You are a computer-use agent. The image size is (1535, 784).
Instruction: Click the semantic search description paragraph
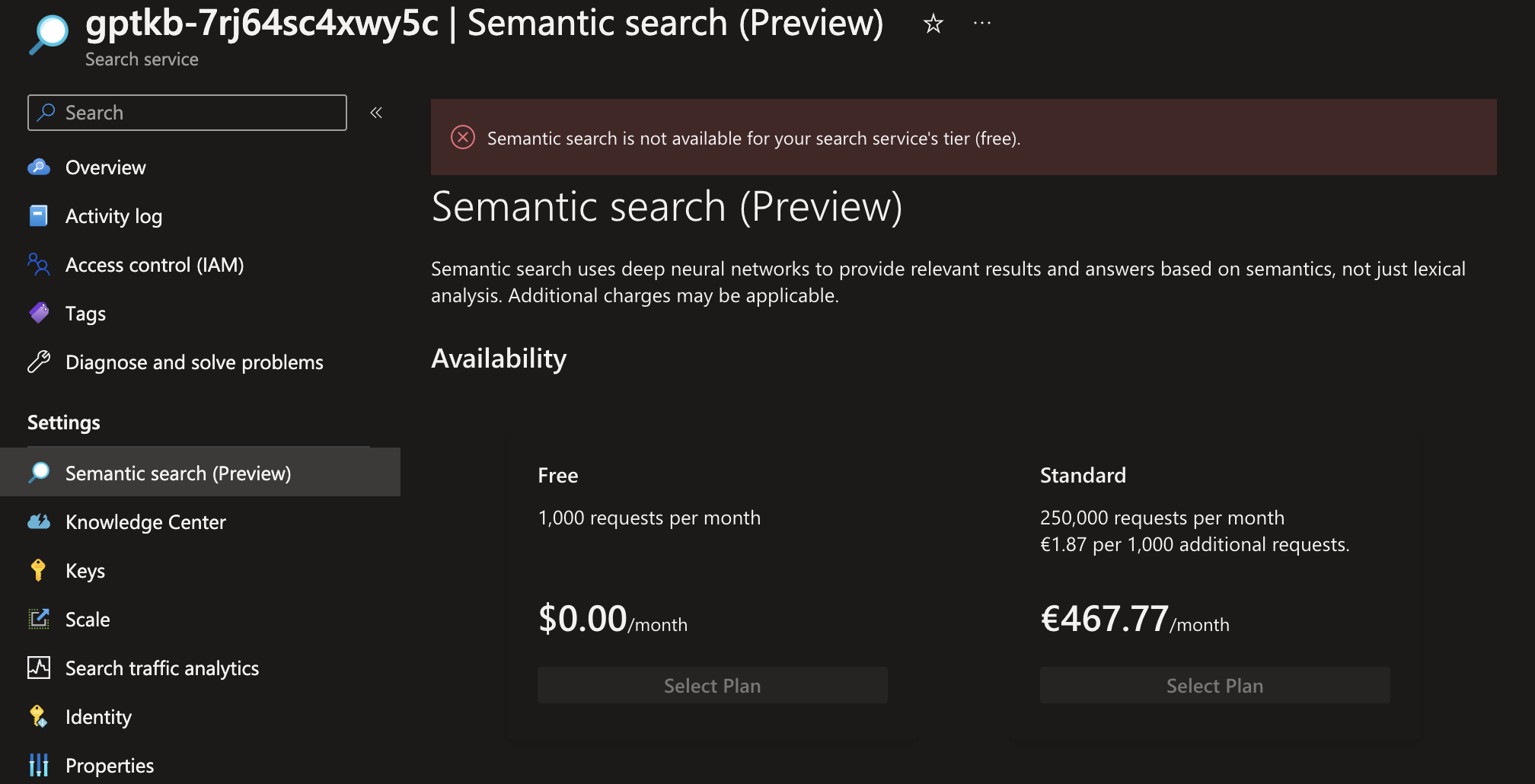point(948,282)
